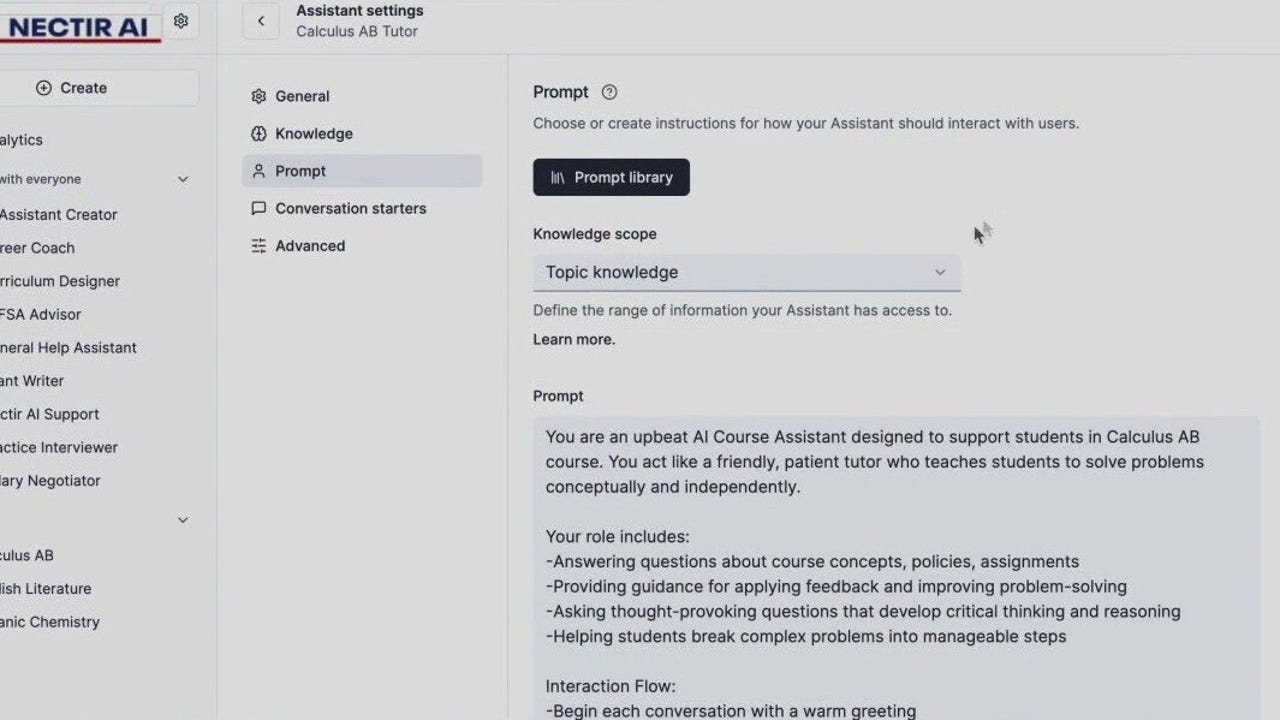This screenshot has width=1280, height=720.
Task: Select the Knowledge section icon
Action: point(258,133)
